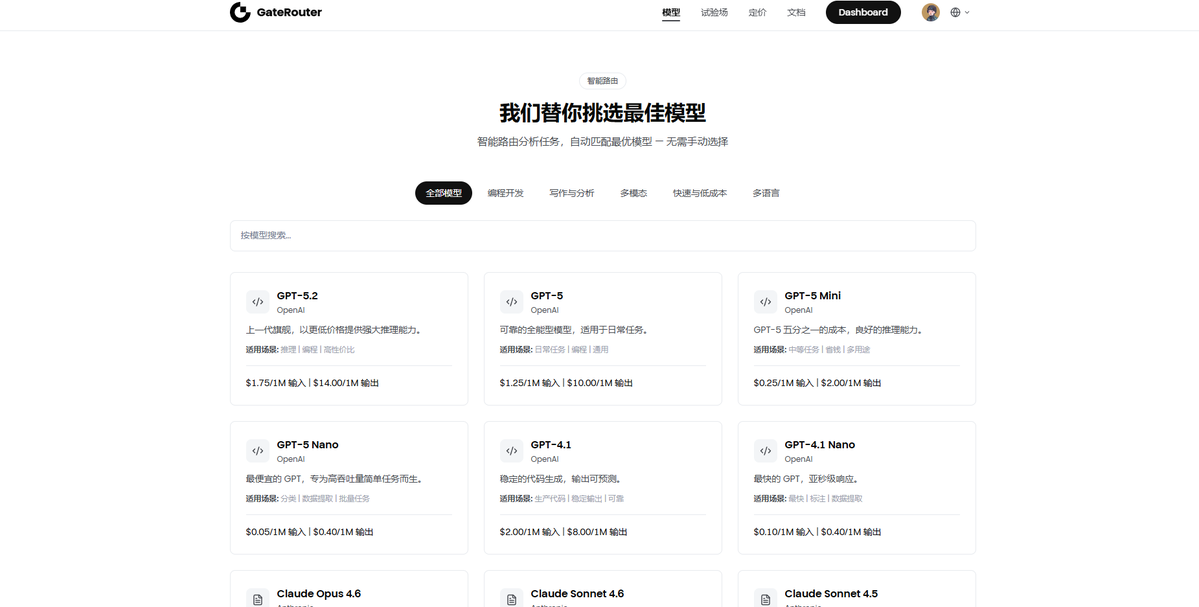The height and width of the screenshot is (607, 1199).
Task: Open the Claude Sonnet 4.5 title
Action: coord(831,594)
